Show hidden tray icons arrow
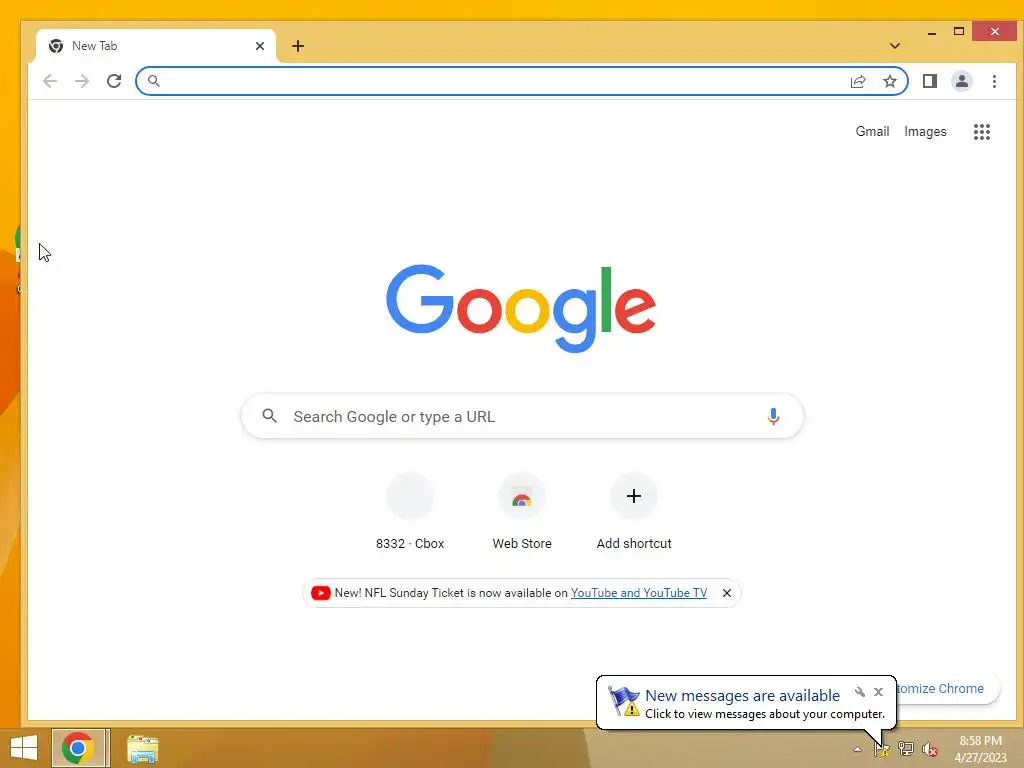This screenshot has width=1024, height=768. (857, 749)
